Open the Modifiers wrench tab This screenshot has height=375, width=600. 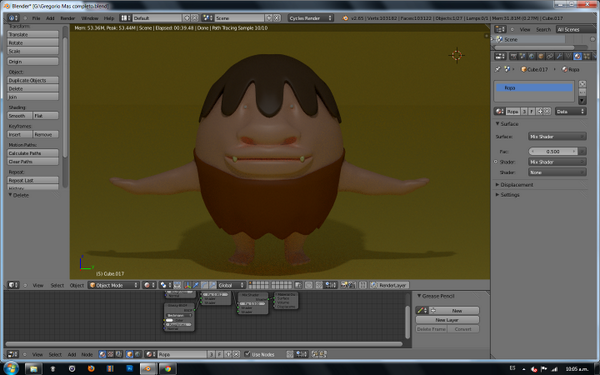[559, 56]
